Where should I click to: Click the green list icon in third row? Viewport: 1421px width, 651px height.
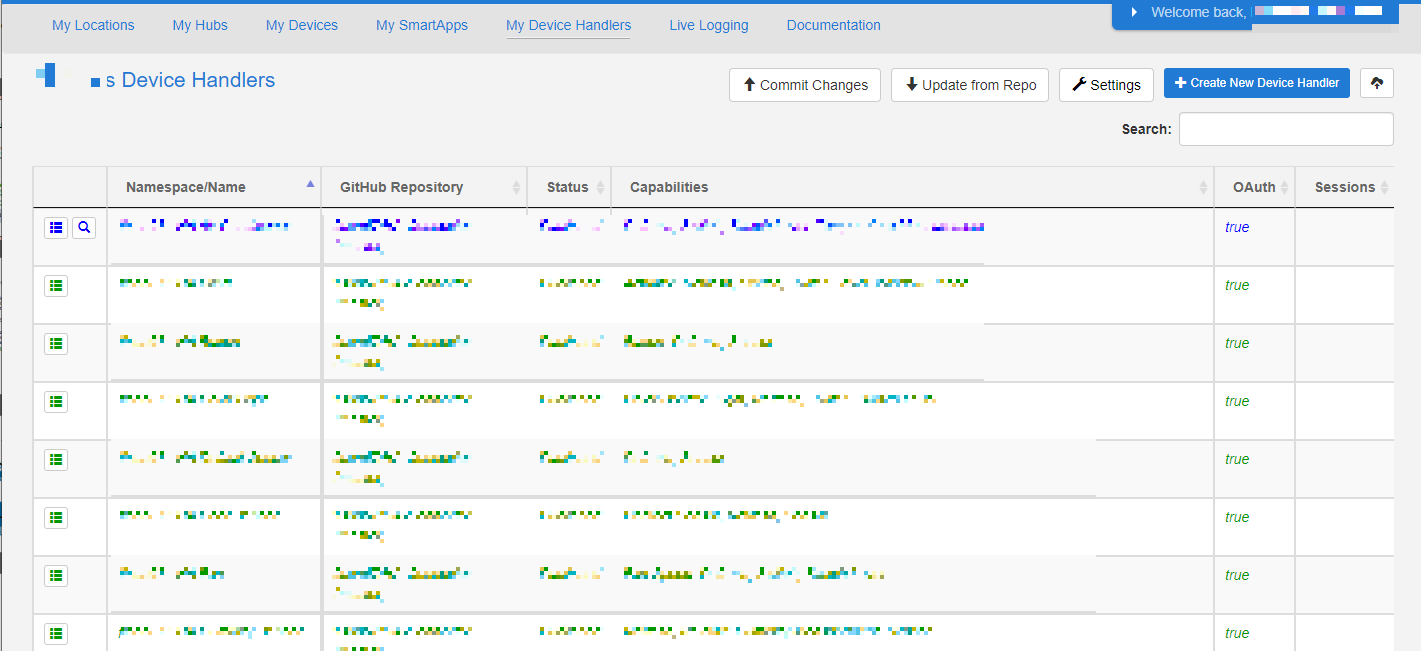[56, 344]
